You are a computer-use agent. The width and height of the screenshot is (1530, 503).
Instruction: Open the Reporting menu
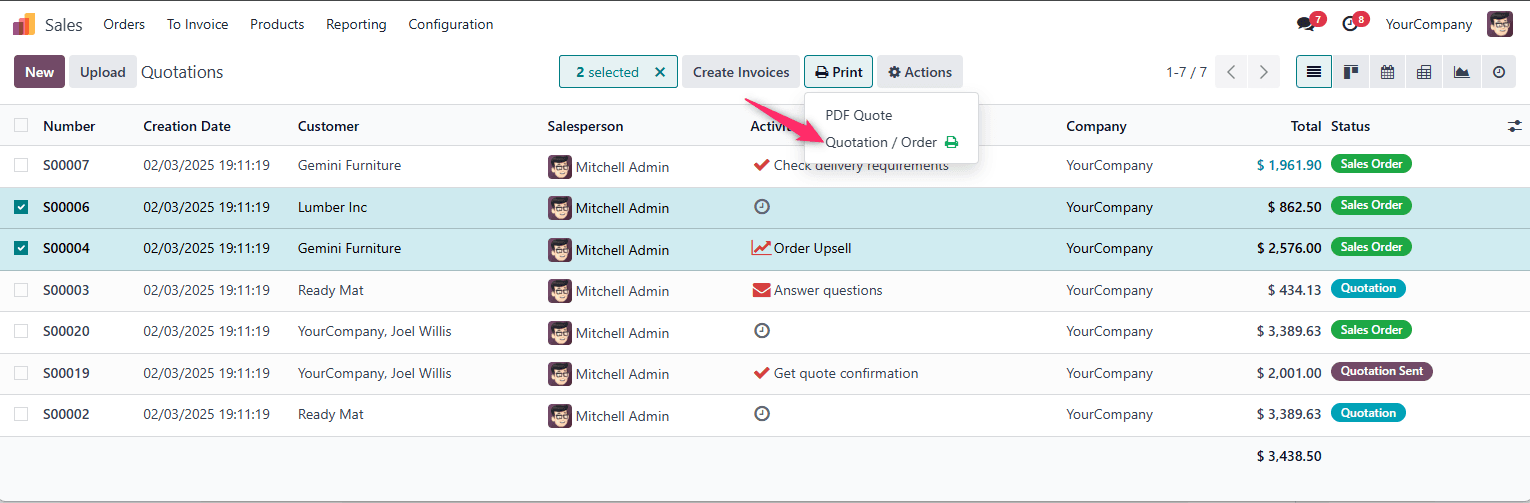[x=356, y=24]
